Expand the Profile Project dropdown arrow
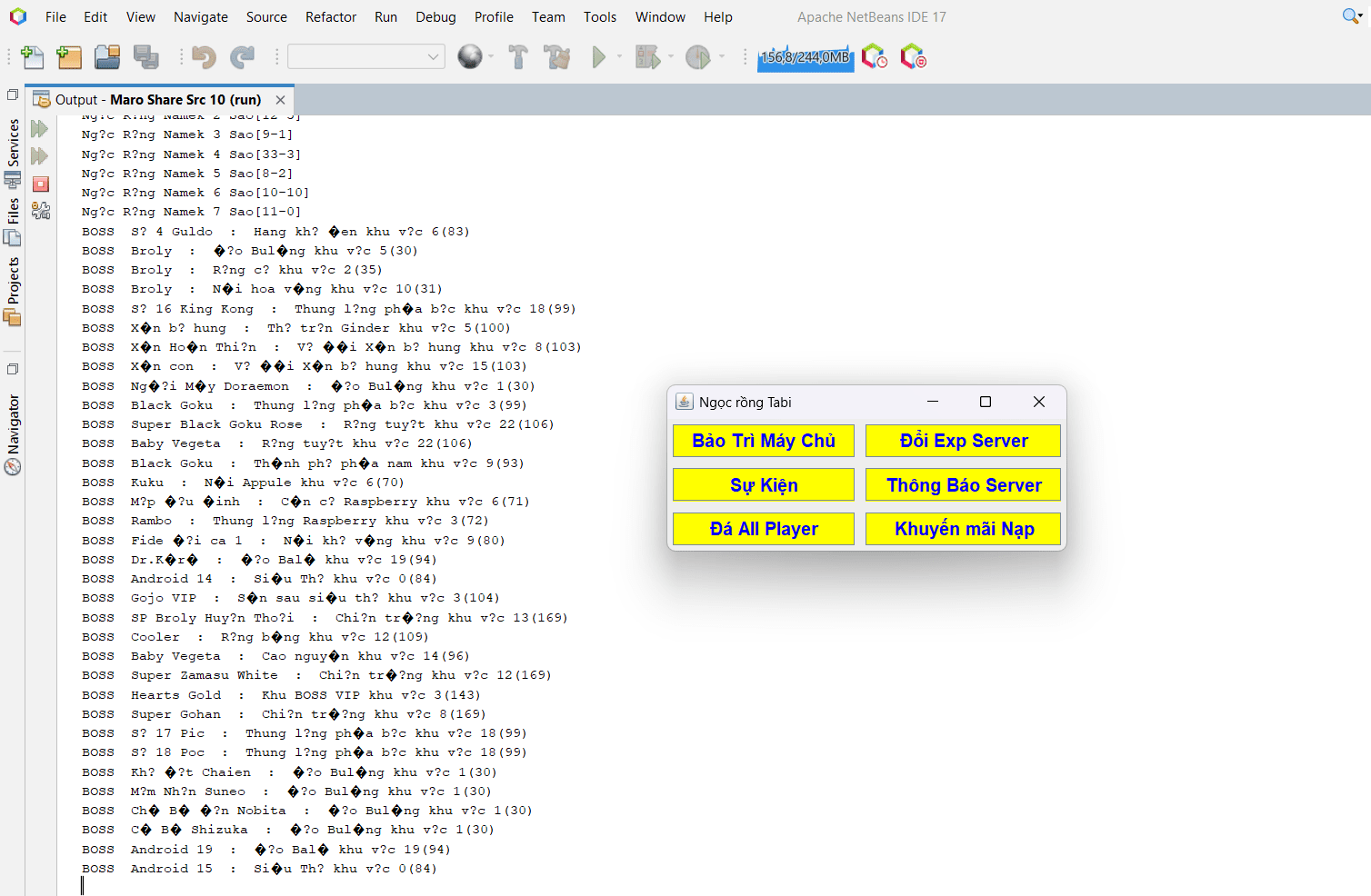 tap(722, 57)
